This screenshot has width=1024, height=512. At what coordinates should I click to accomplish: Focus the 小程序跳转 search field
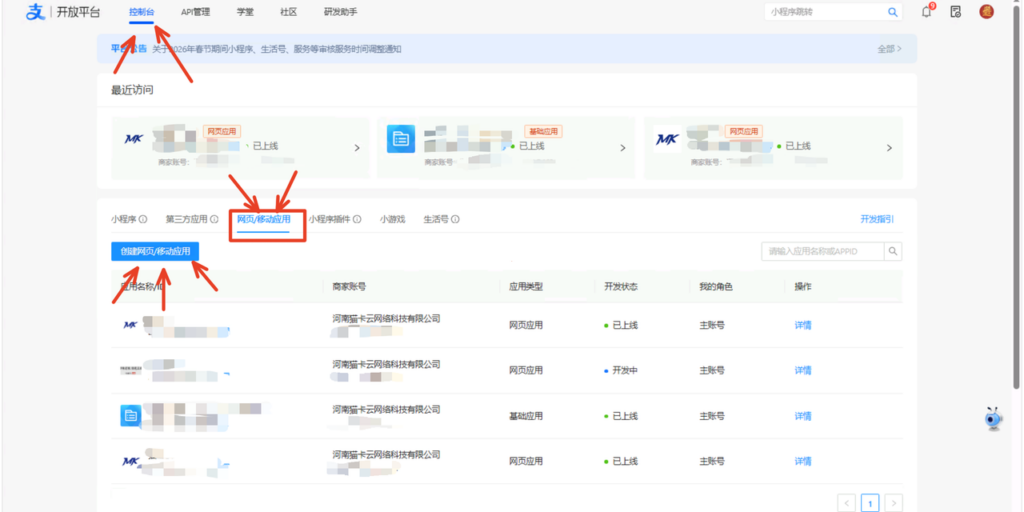click(825, 12)
